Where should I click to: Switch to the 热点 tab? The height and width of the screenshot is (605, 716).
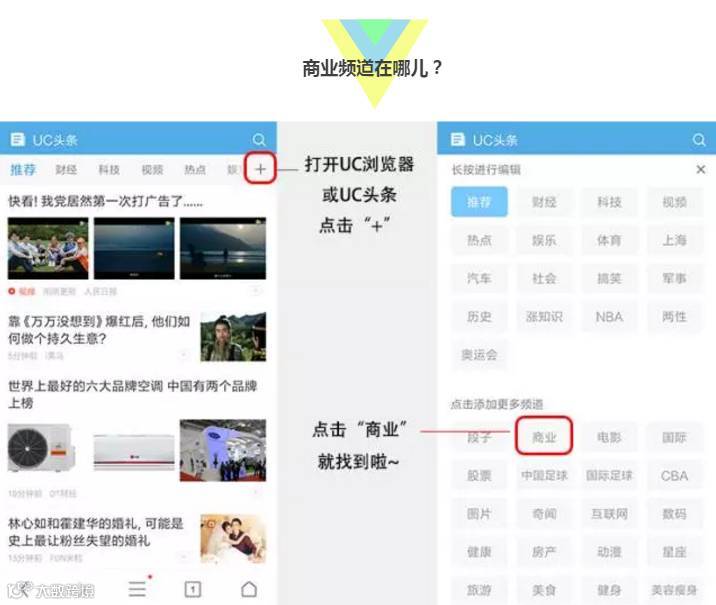(195, 170)
